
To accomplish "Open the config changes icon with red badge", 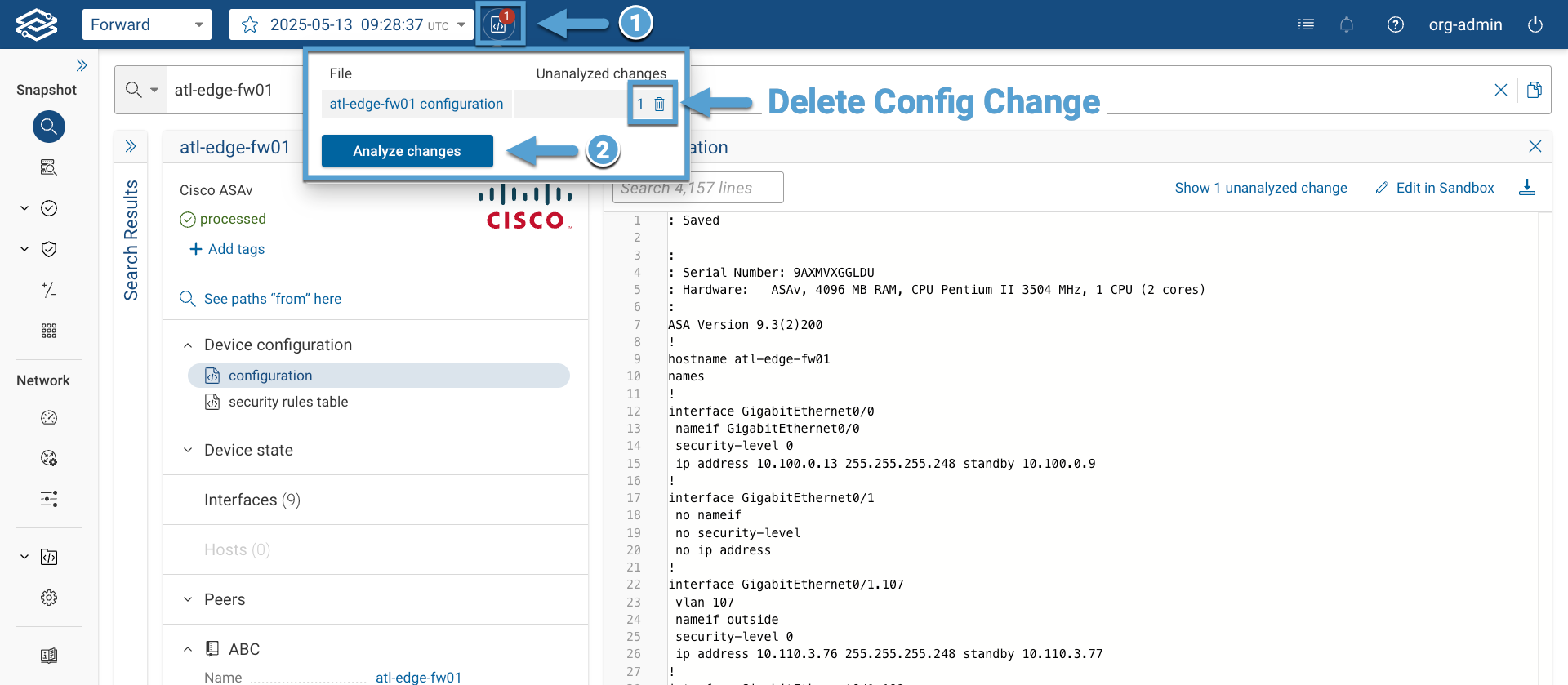I will click(499, 24).
